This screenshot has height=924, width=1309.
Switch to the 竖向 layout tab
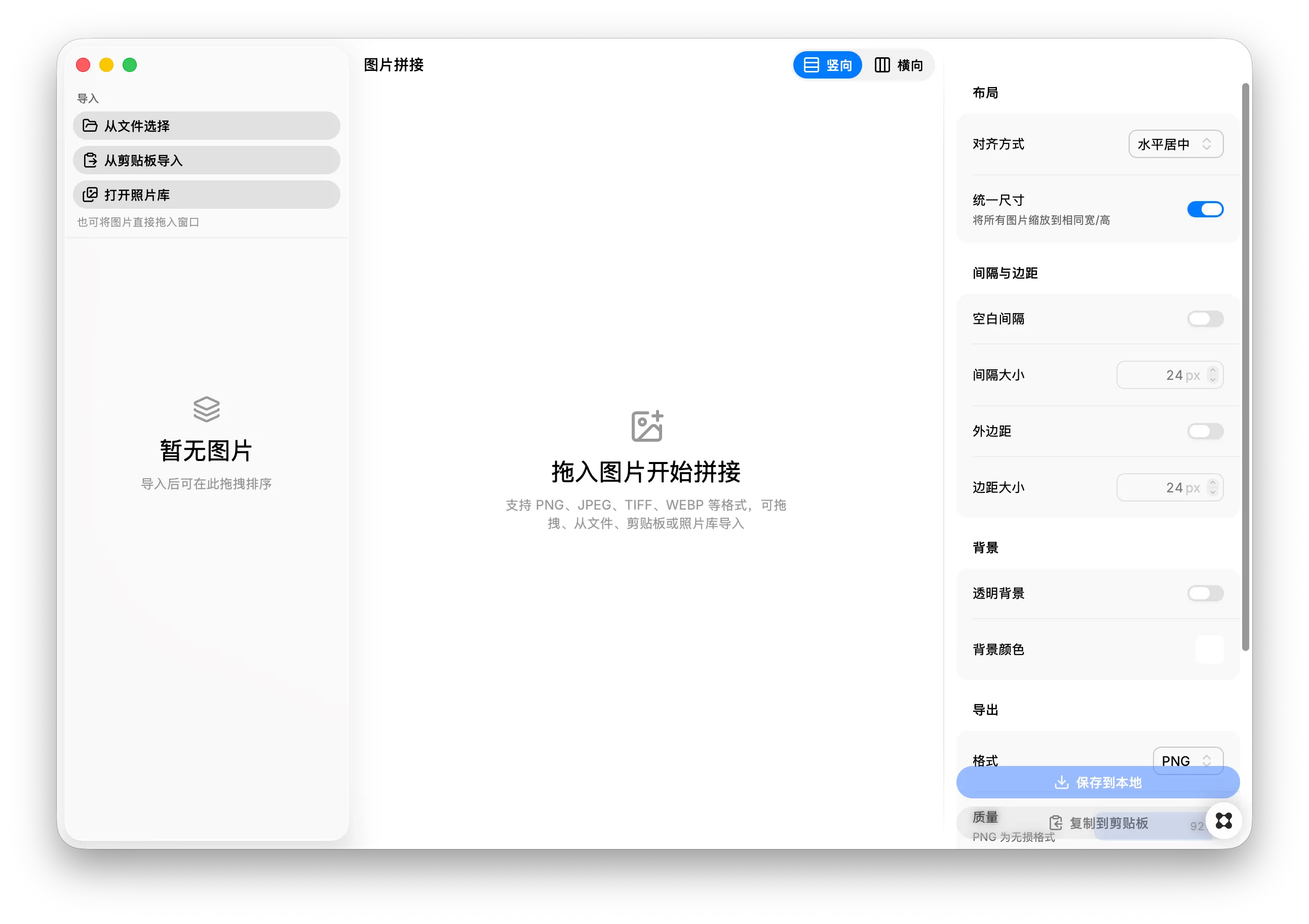click(x=827, y=65)
